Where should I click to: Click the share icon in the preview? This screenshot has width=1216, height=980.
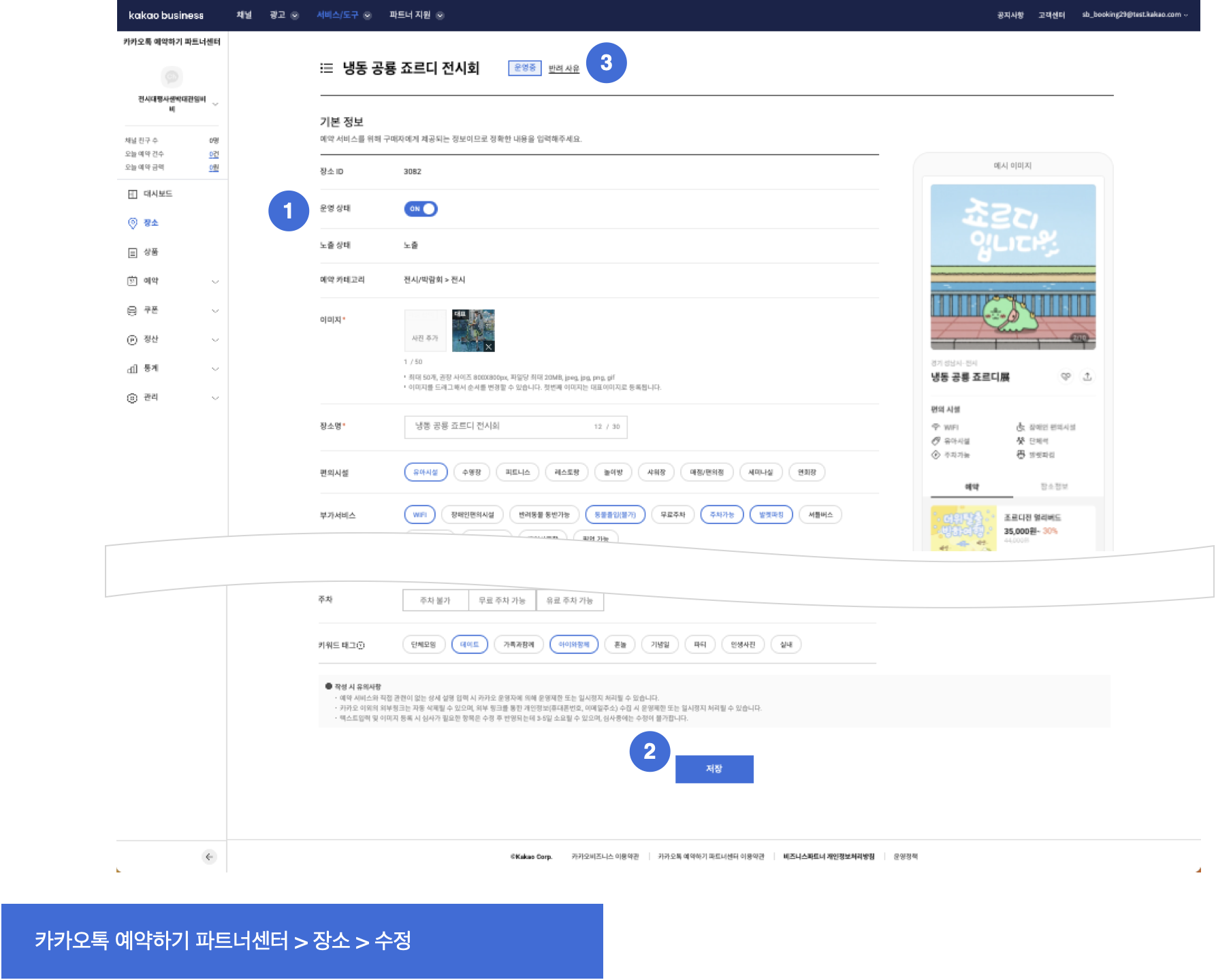[x=1087, y=376]
